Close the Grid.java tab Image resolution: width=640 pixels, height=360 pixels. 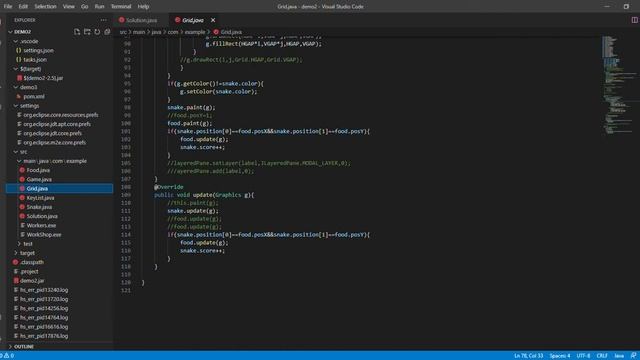click(213, 20)
